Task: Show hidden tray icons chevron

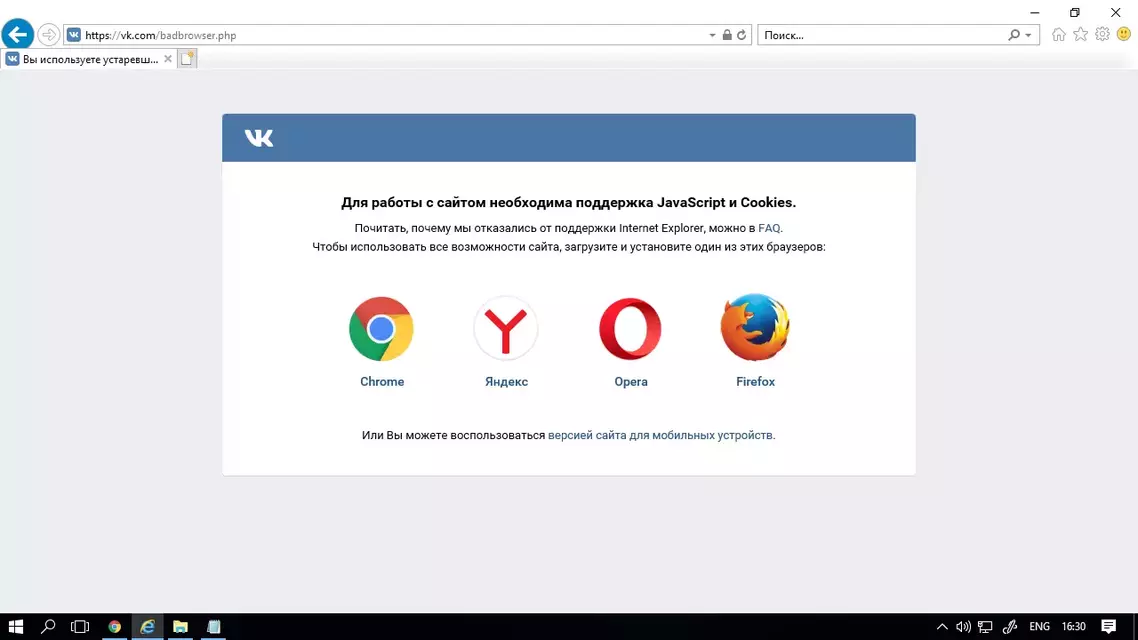Action: coord(942,627)
